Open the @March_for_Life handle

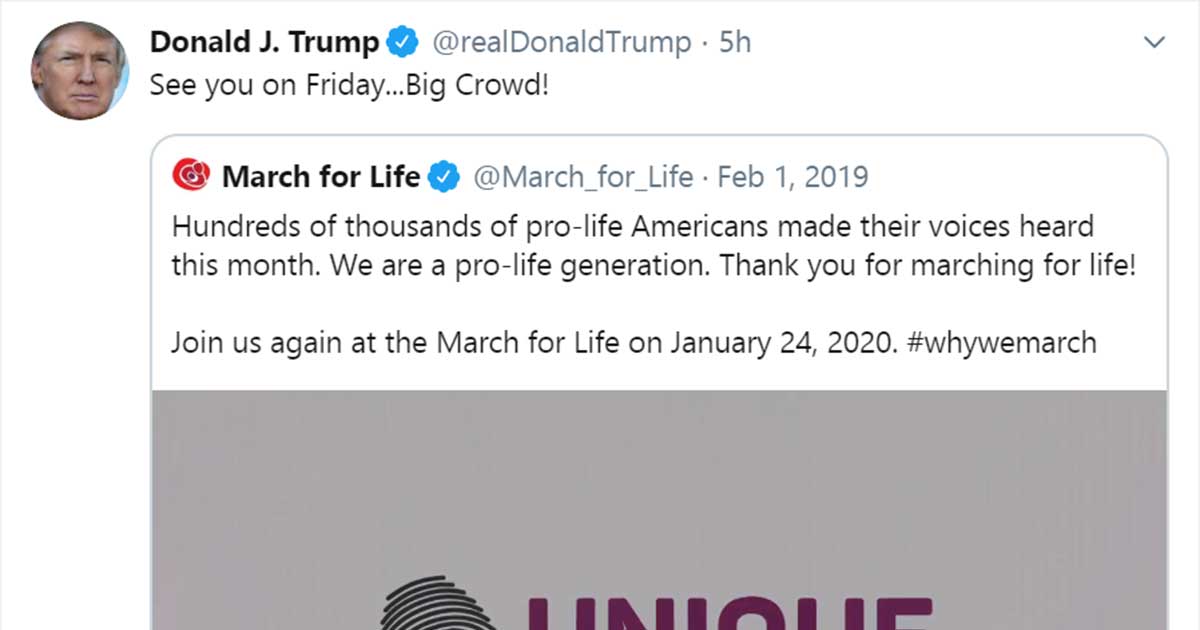click(x=582, y=177)
